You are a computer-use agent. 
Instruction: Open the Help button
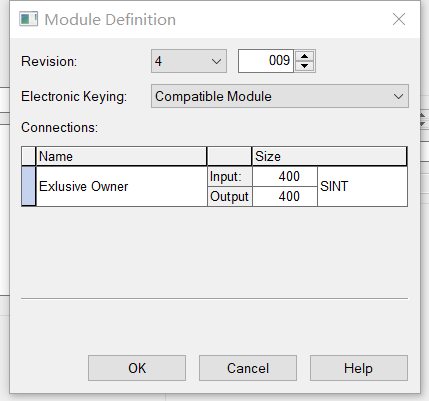pyautogui.click(x=359, y=368)
